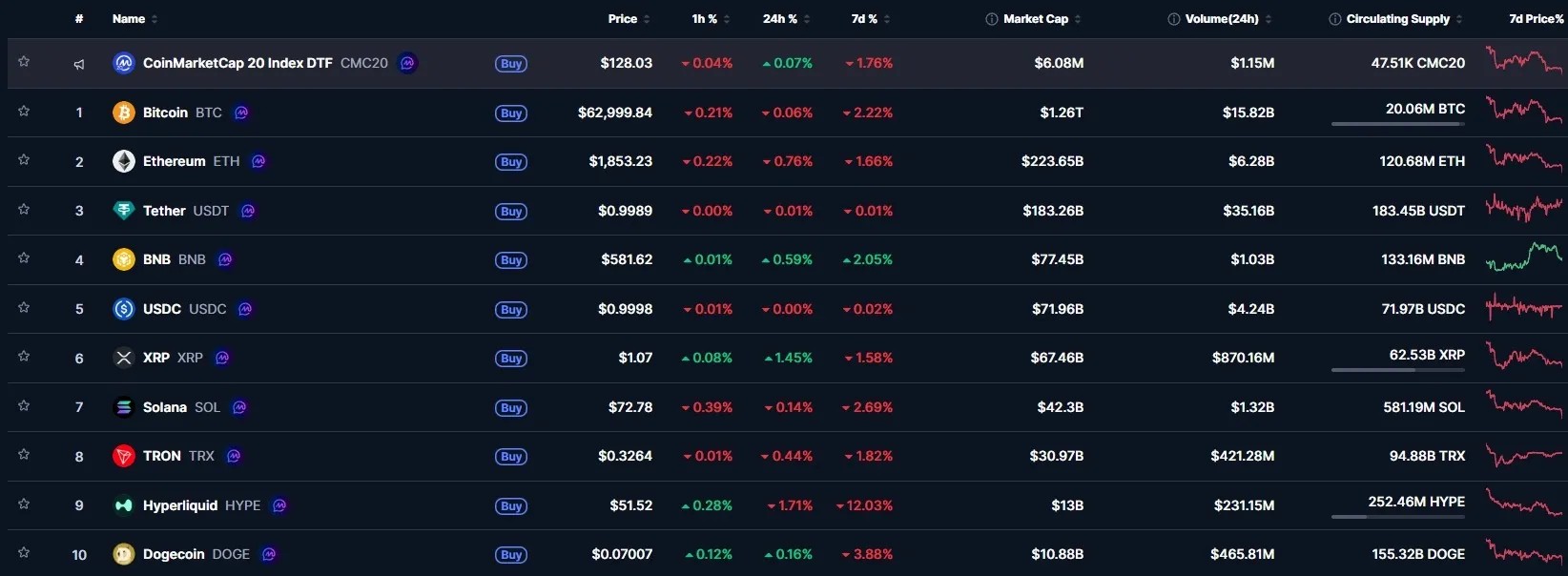Click the Bitcoin orange logo icon
This screenshot has width=1568, height=576.
(124, 113)
